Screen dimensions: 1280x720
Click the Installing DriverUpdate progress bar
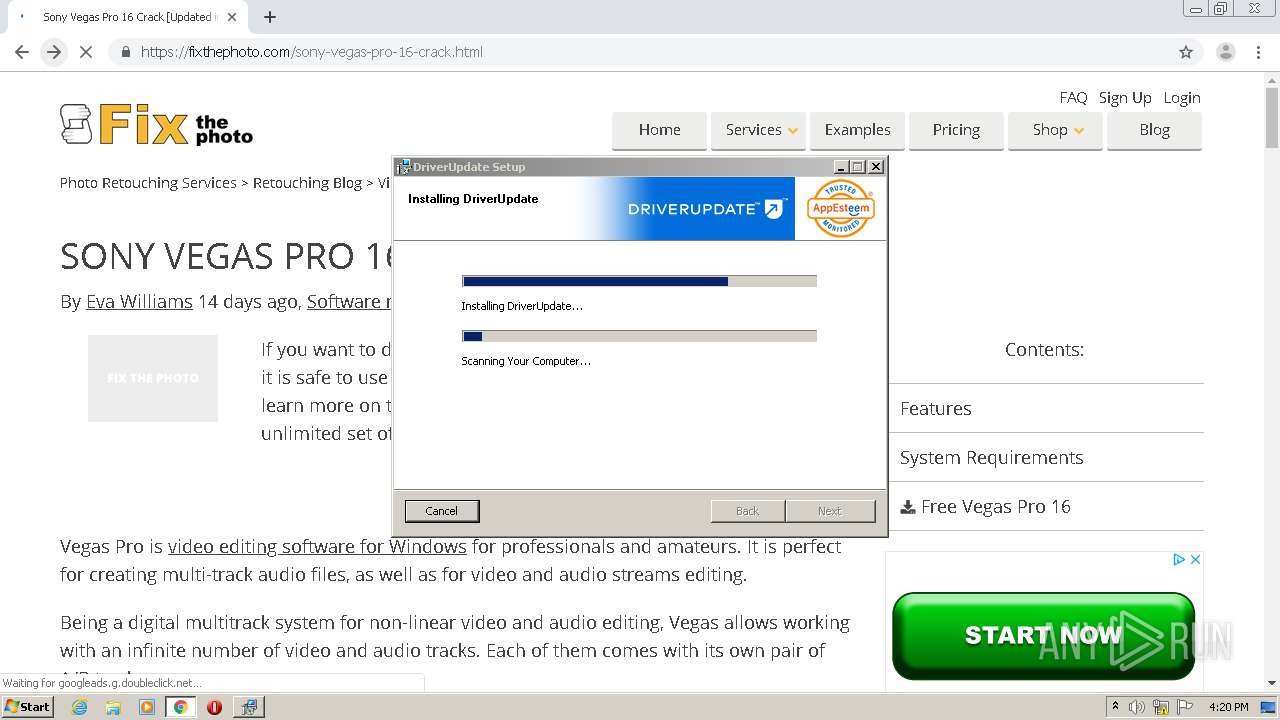click(639, 281)
